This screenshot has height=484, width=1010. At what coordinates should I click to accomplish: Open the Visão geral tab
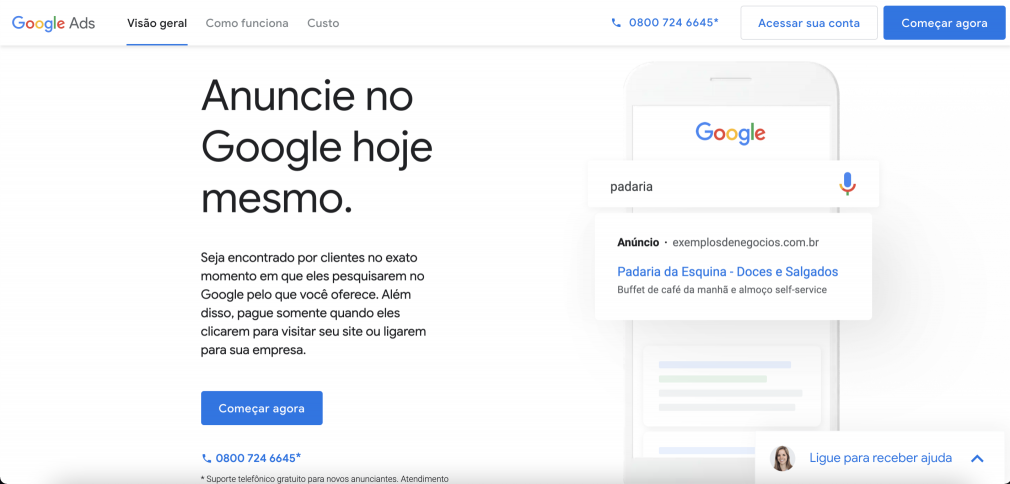tap(157, 23)
